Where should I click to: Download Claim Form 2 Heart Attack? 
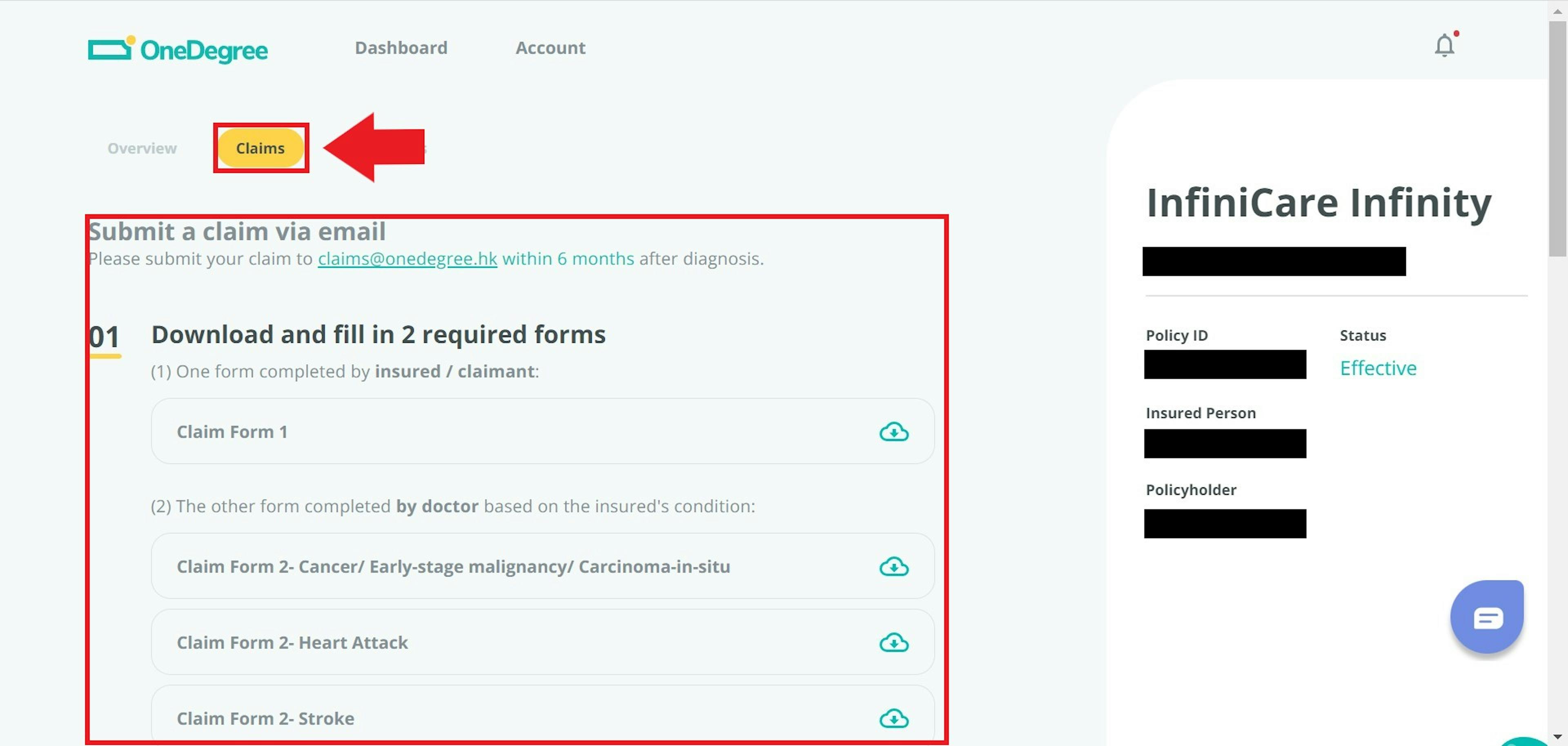[x=893, y=642]
